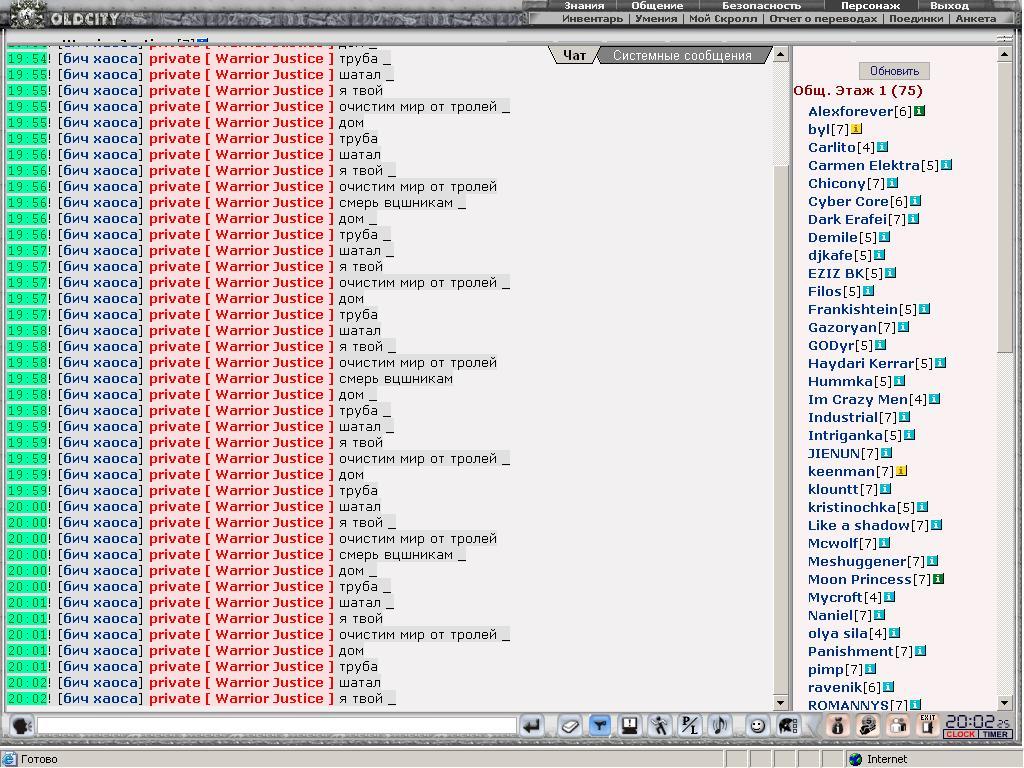Open info icon next to Cyber Core
The height and width of the screenshot is (768, 1024).
(x=916, y=201)
